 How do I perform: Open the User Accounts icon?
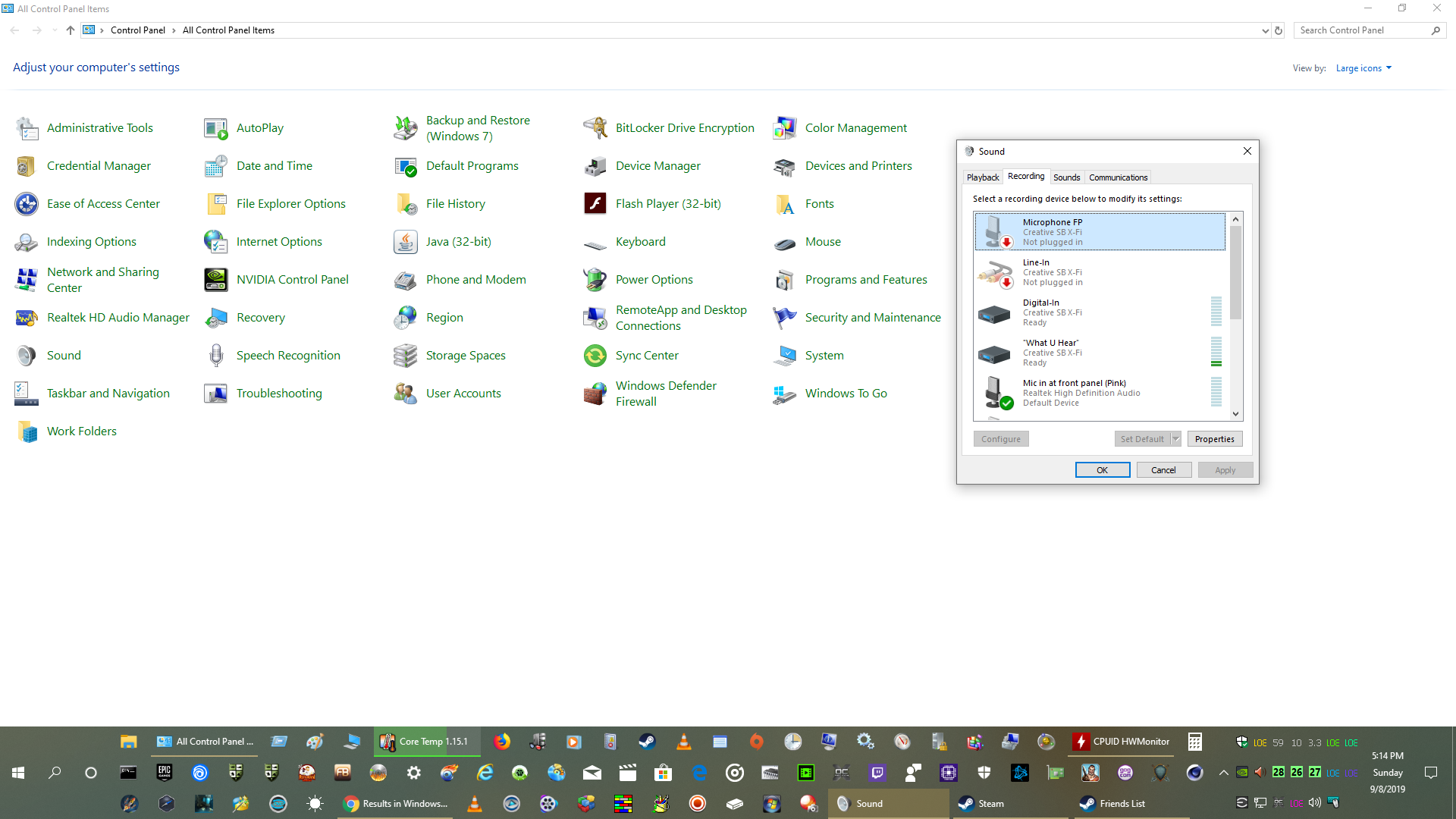[406, 394]
